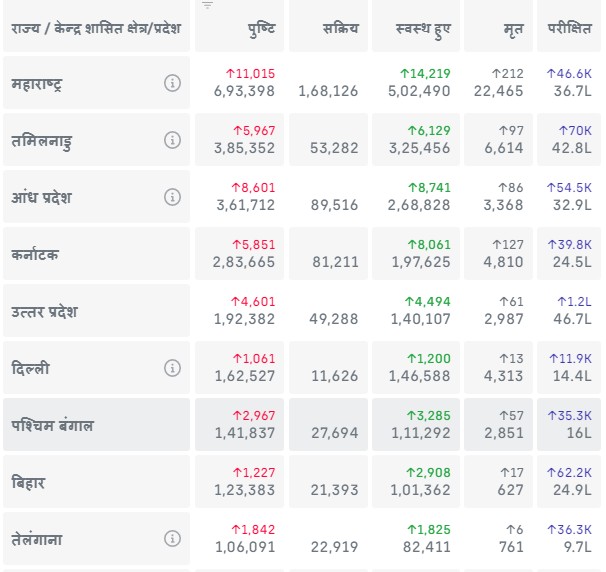Click the परीक्षित column header
This screenshot has height=572, width=606.
[569, 29]
